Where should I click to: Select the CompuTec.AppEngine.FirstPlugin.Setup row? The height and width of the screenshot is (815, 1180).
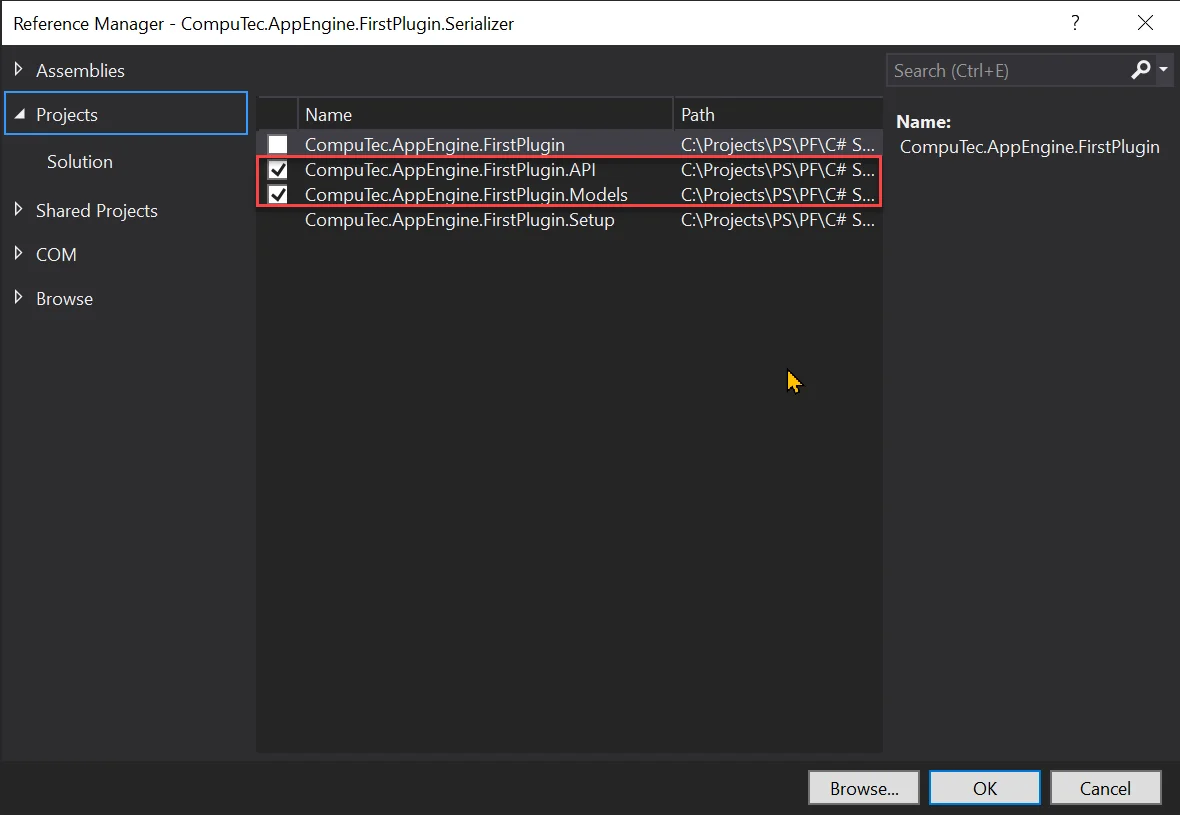coord(460,220)
